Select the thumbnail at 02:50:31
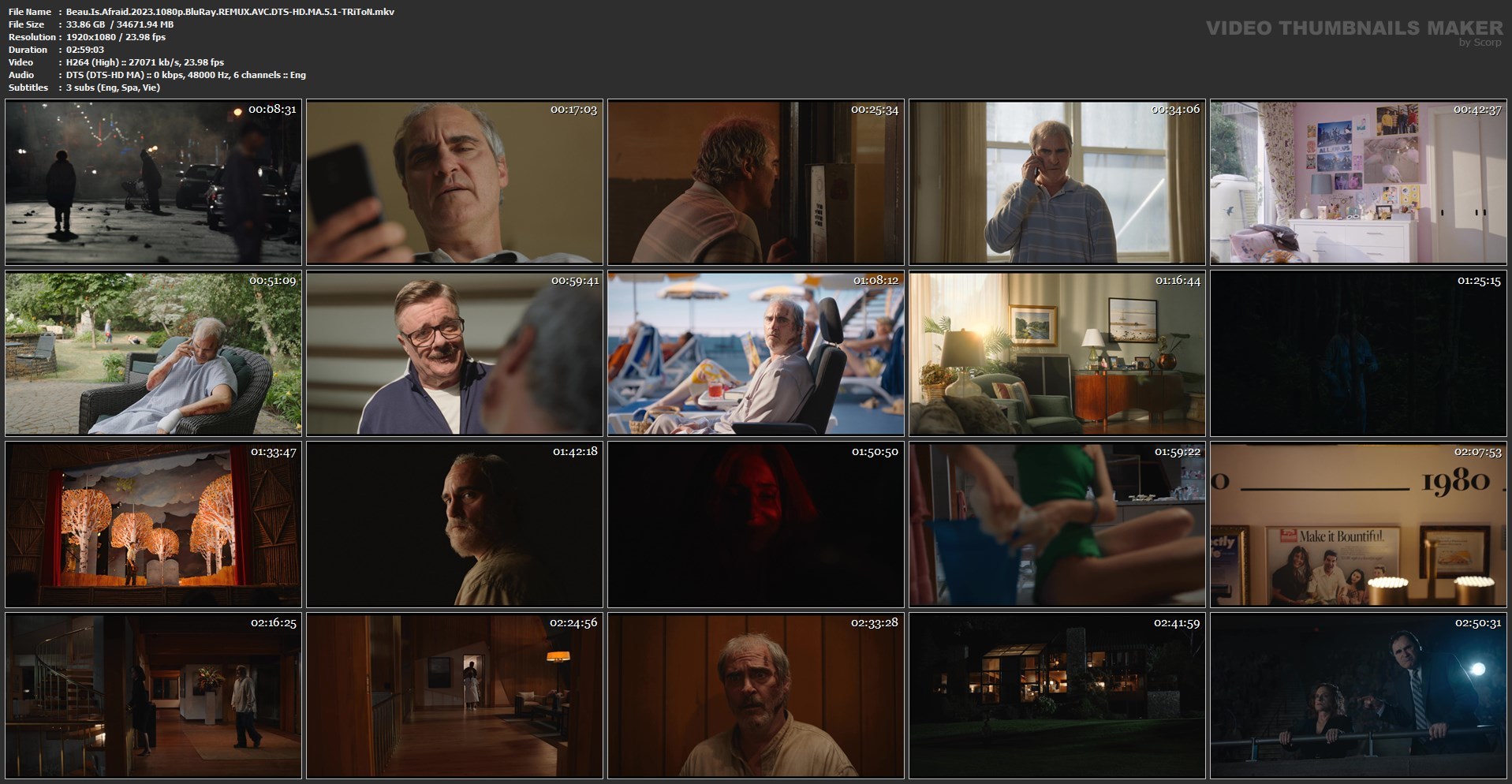Screen dimensions: 1512x784 [1358, 696]
